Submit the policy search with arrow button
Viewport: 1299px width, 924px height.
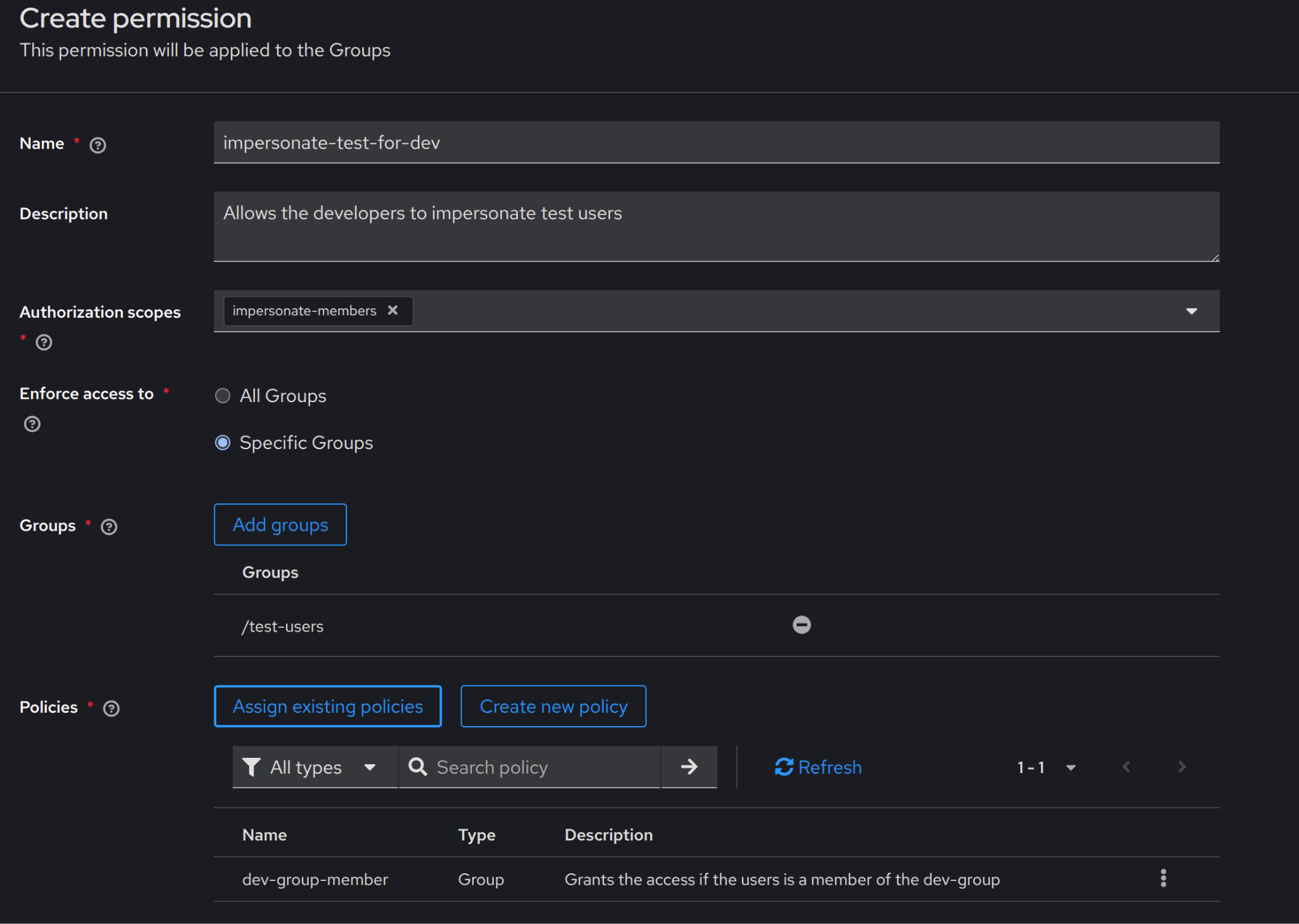click(x=689, y=767)
